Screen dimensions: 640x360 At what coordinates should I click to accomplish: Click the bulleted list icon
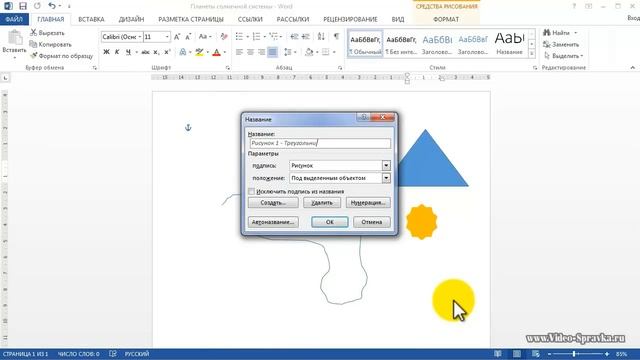240,37
